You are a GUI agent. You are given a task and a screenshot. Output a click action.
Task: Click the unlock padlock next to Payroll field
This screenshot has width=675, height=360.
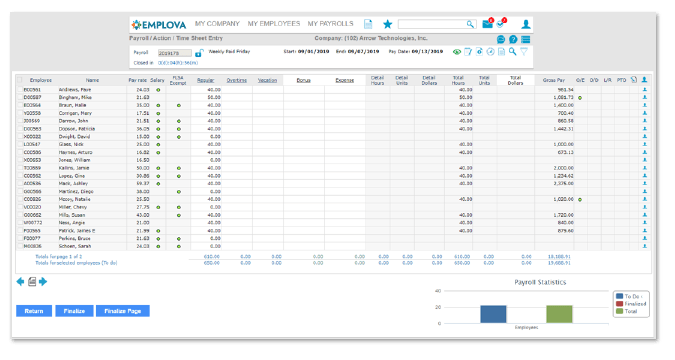tap(199, 53)
